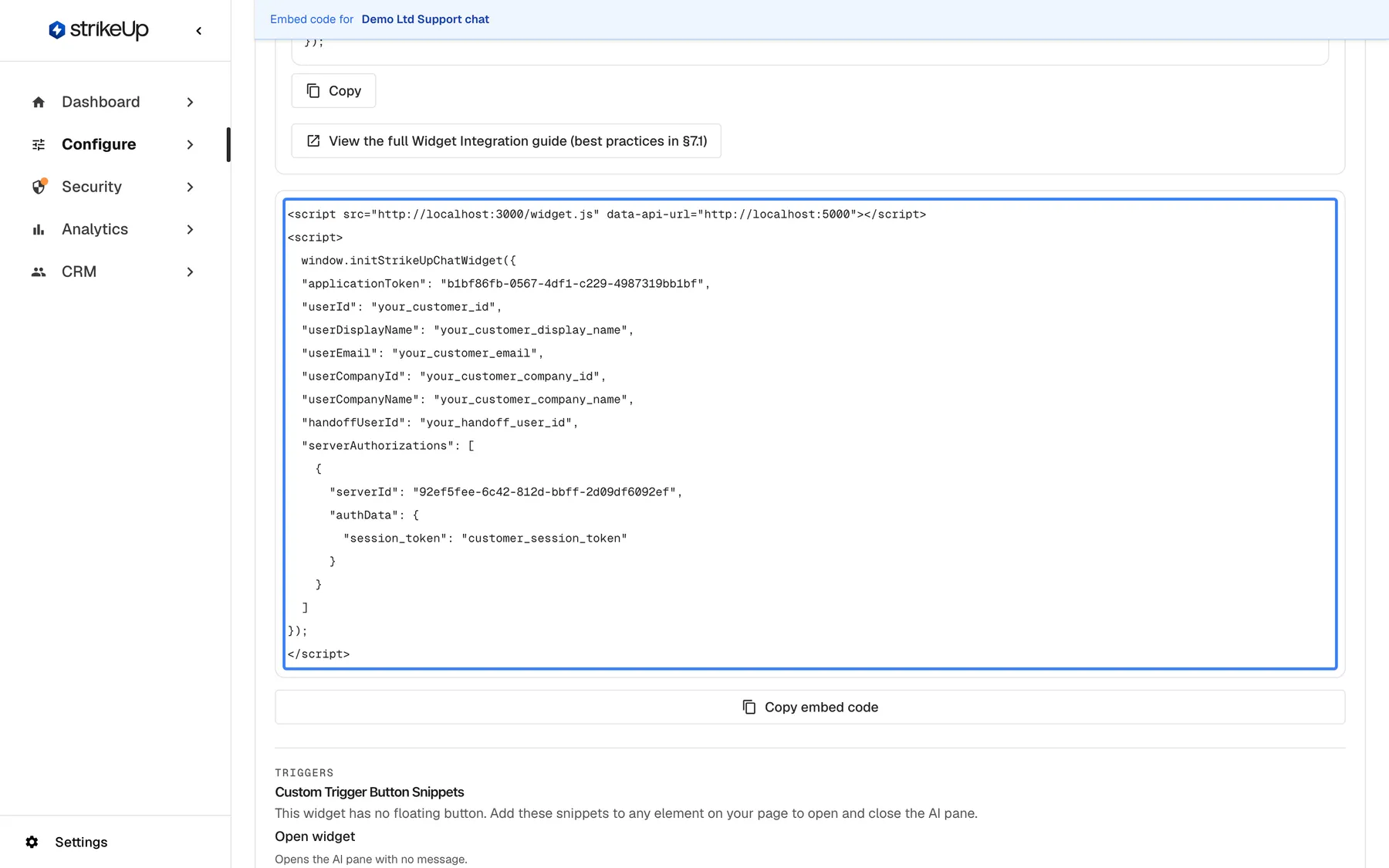Expand the CRM chevron
Image resolution: width=1389 pixels, height=868 pixels.
tap(190, 272)
